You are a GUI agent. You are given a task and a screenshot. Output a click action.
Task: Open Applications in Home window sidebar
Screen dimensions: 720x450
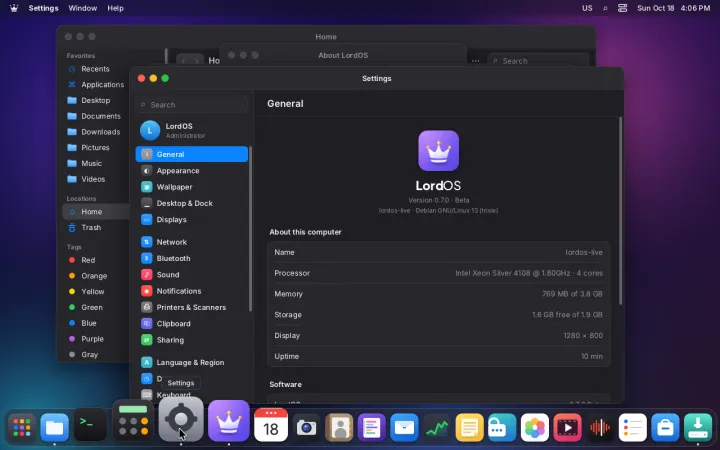click(95, 84)
